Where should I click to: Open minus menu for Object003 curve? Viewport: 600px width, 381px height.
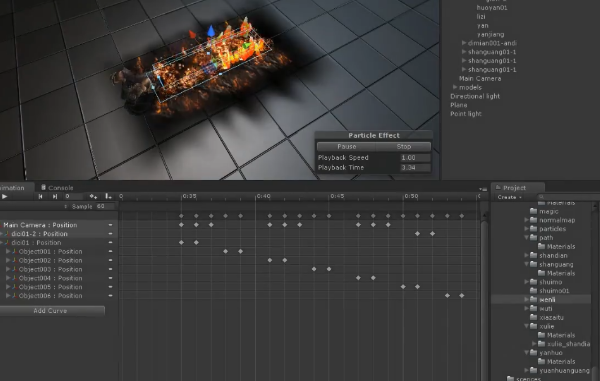[110, 269]
